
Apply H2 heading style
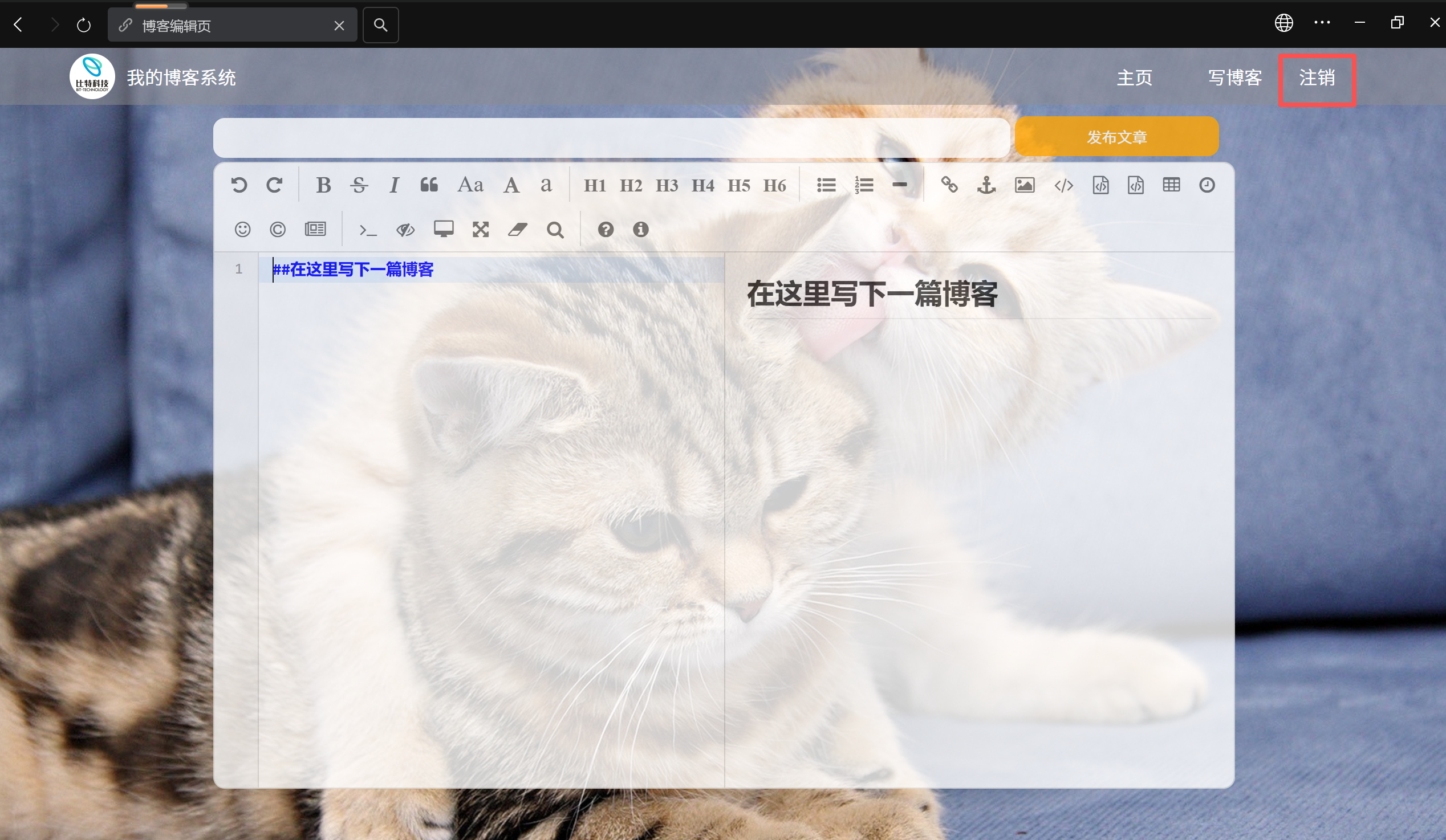pos(631,186)
